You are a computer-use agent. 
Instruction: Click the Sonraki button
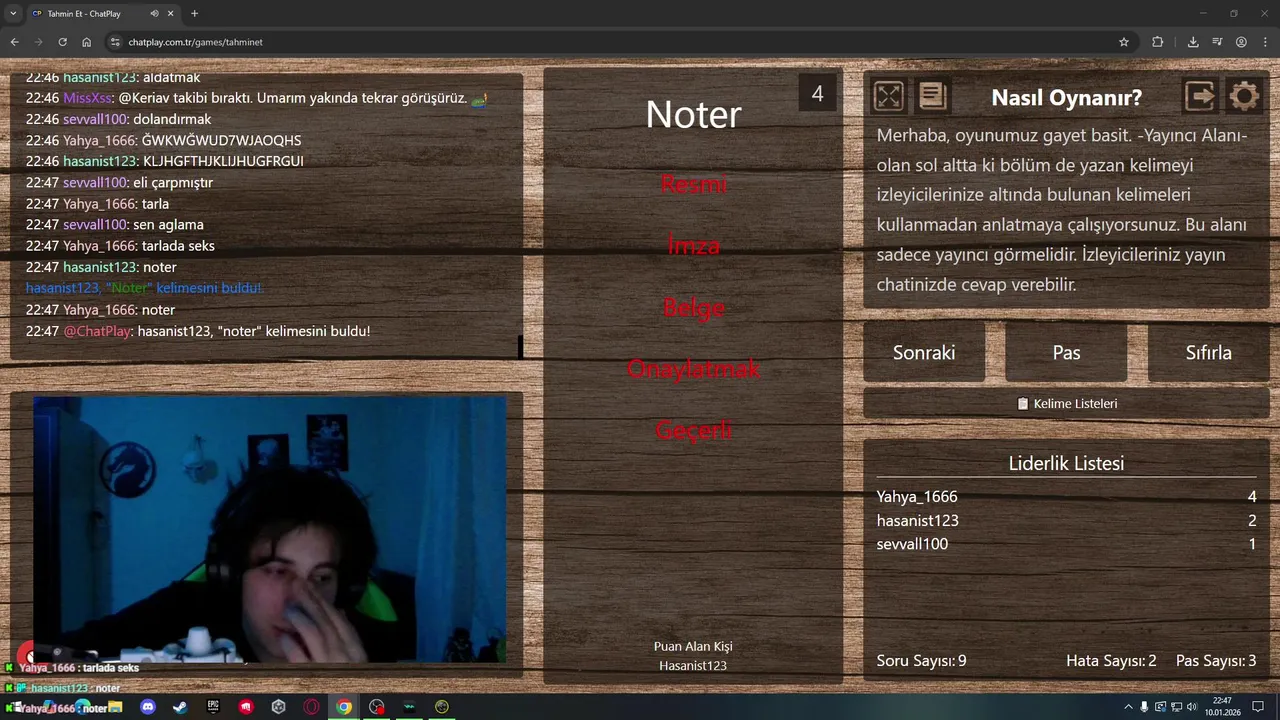pos(924,352)
